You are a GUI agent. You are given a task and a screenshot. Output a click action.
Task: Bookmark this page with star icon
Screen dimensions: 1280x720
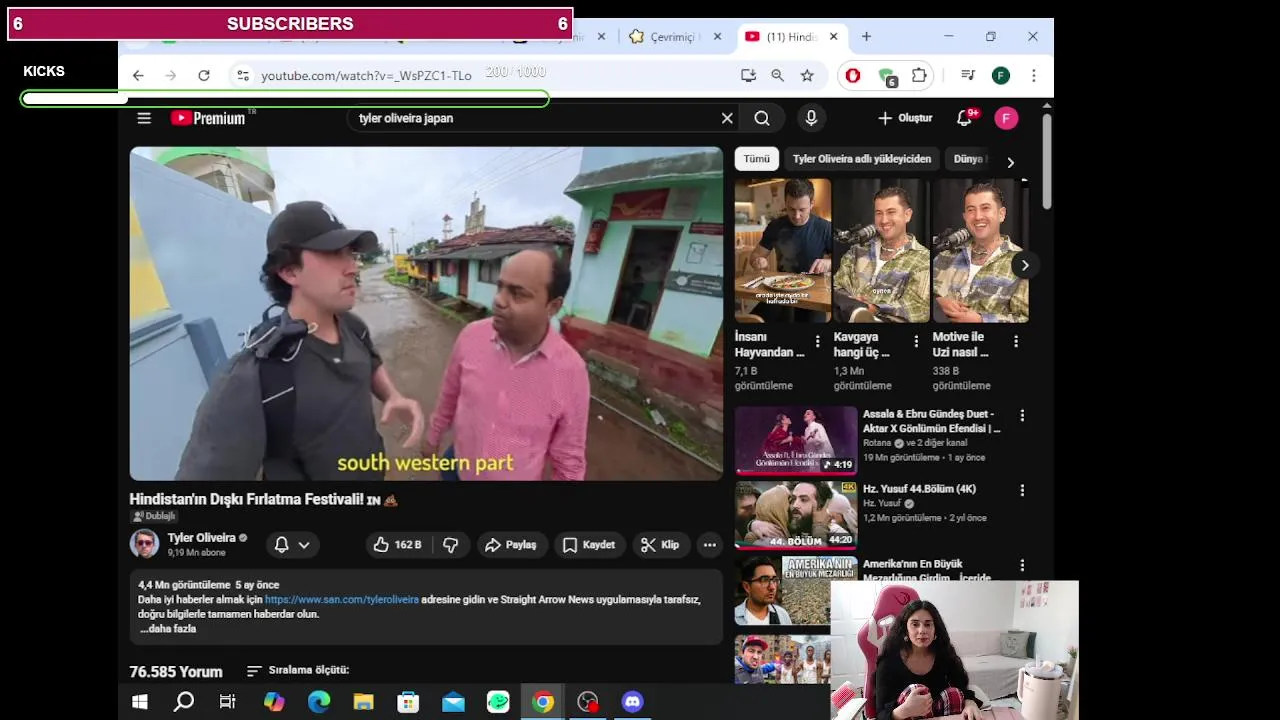coord(807,75)
